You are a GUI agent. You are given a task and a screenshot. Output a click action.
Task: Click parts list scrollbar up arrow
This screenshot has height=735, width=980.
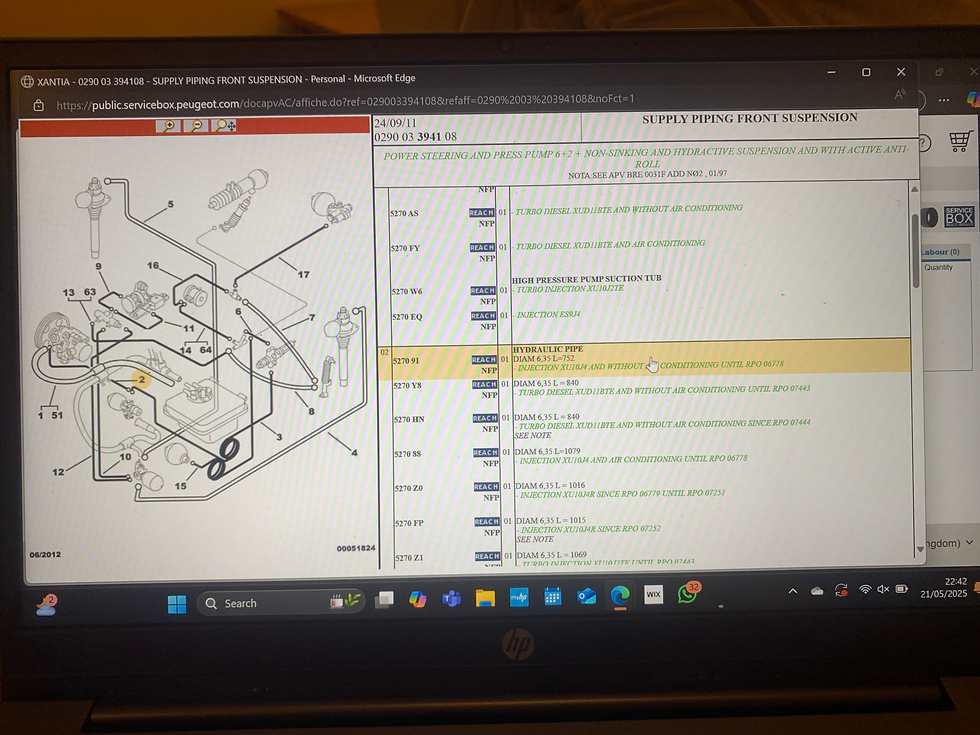914,189
